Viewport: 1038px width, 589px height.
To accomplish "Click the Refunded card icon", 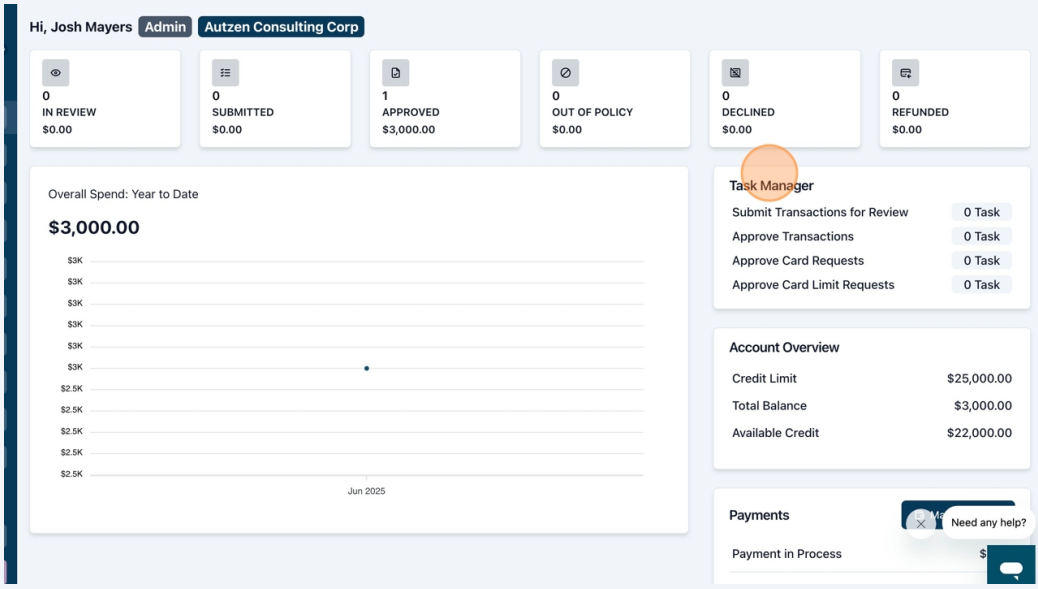I will tap(905, 73).
